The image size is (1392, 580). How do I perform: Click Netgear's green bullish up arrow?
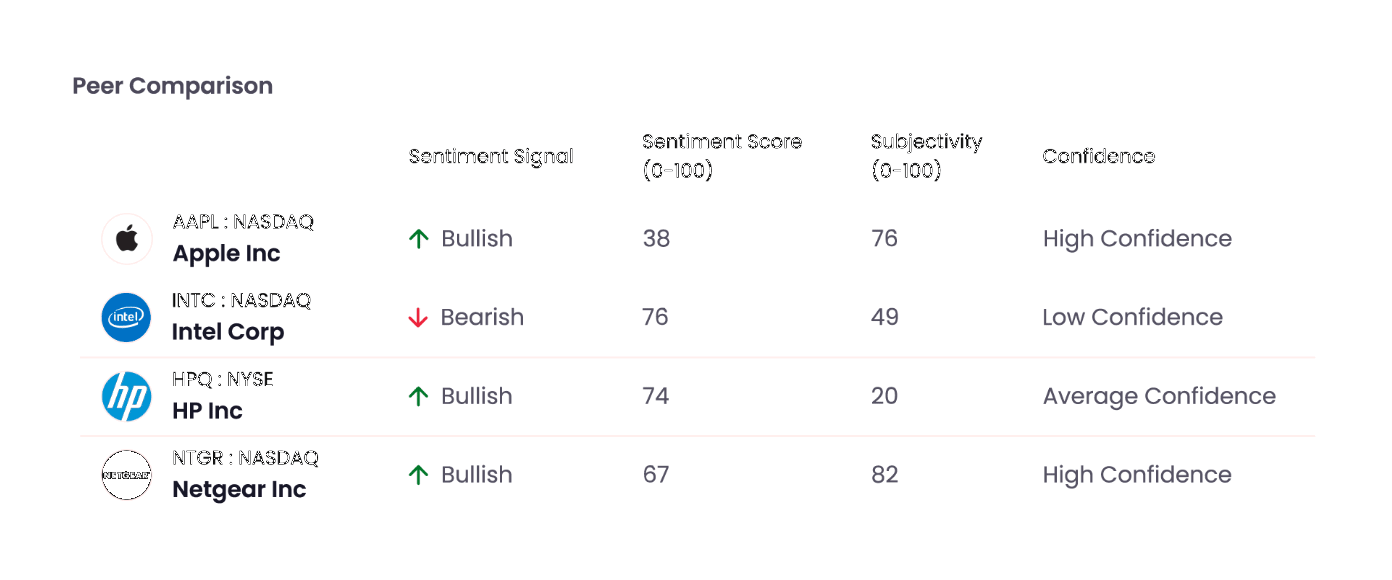click(x=418, y=475)
